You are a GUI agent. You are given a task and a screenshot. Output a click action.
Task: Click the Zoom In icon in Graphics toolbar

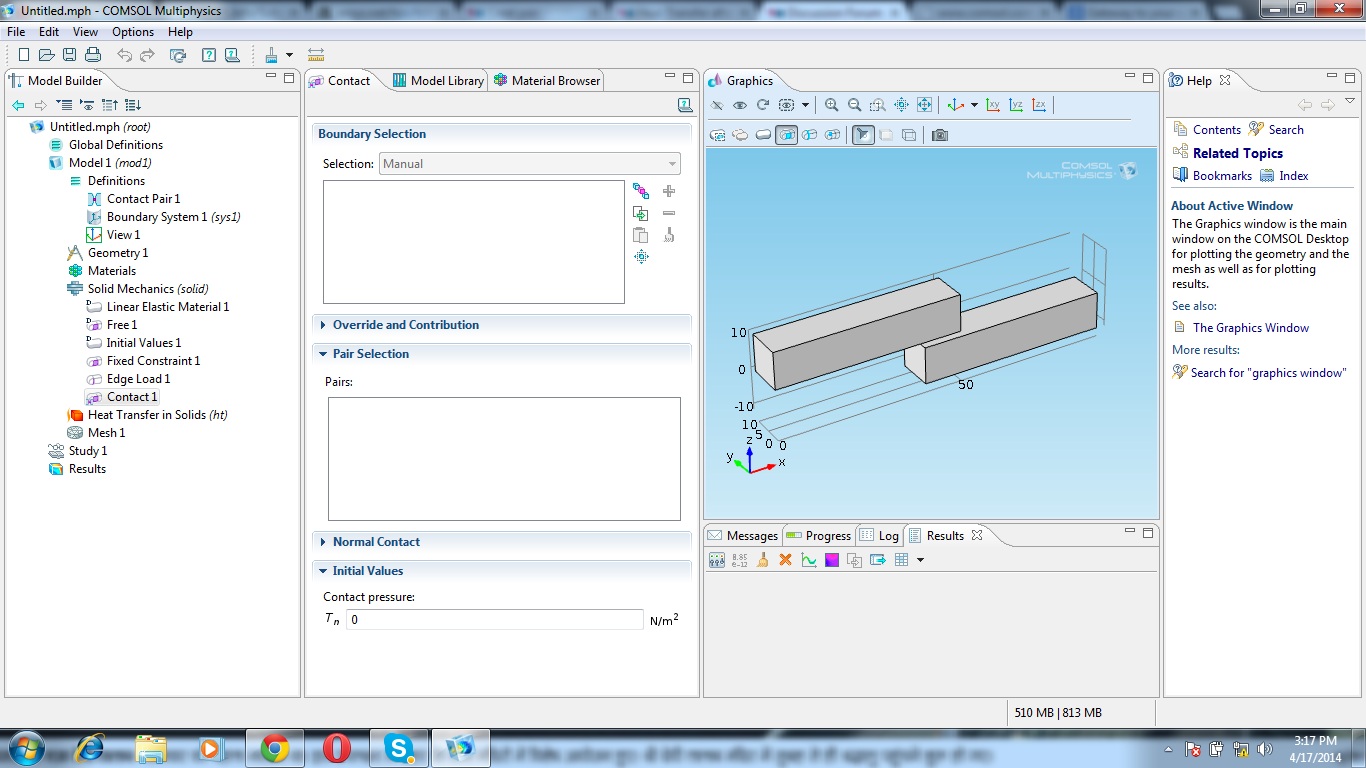[x=831, y=105]
